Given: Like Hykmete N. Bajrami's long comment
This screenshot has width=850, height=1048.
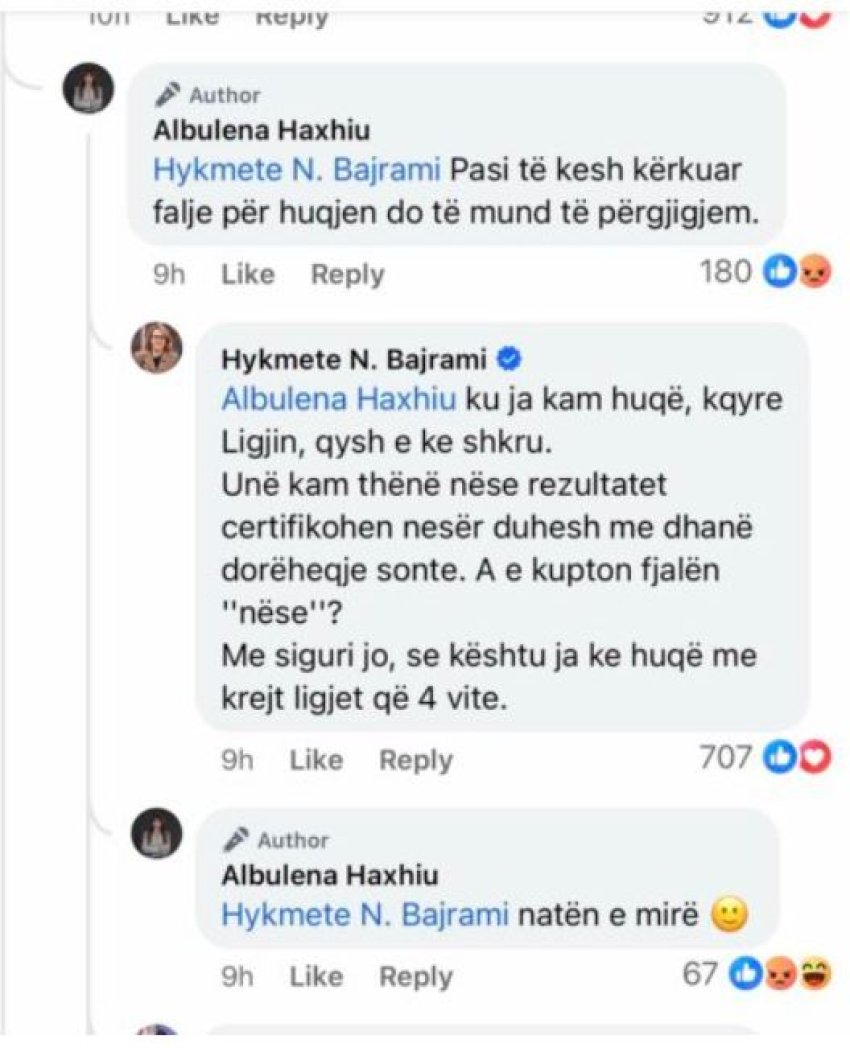Looking at the screenshot, I should (316, 760).
